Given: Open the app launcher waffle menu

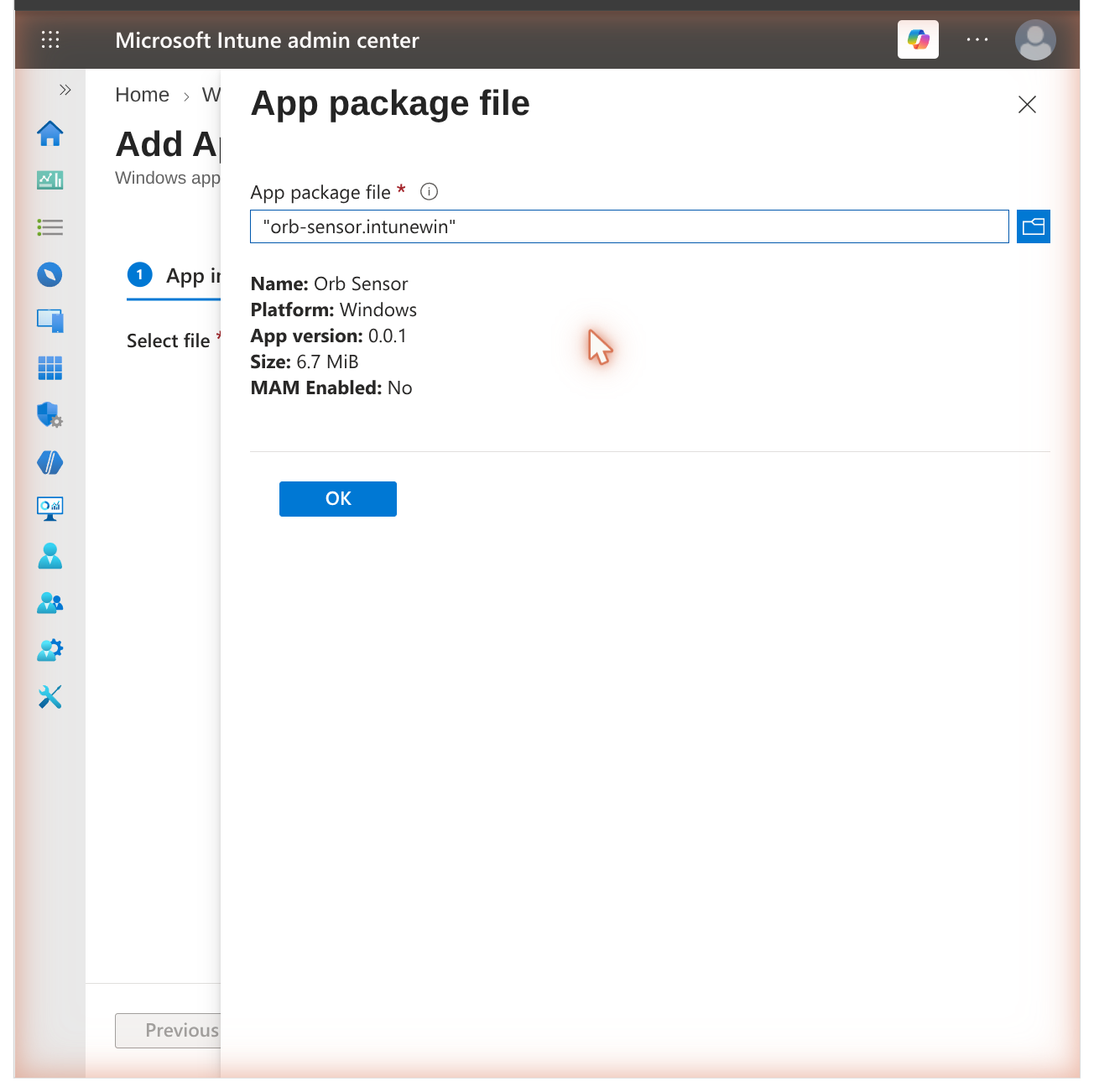Looking at the screenshot, I should [x=50, y=39].
